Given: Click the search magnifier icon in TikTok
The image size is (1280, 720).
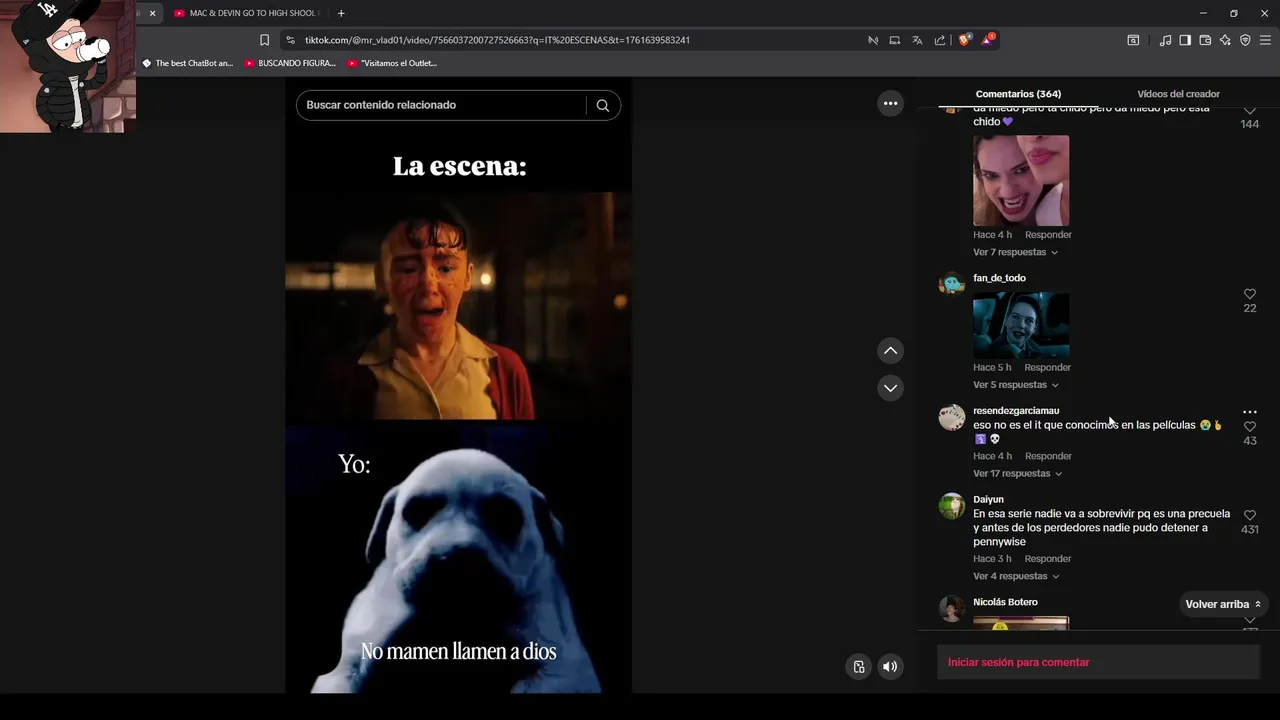Looking at the screenshot, I should click(x=602, y=105).
